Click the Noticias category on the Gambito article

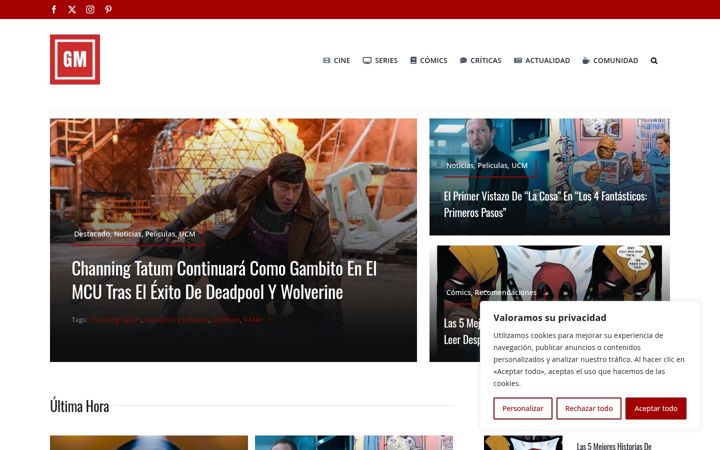[x=128, y=234]
